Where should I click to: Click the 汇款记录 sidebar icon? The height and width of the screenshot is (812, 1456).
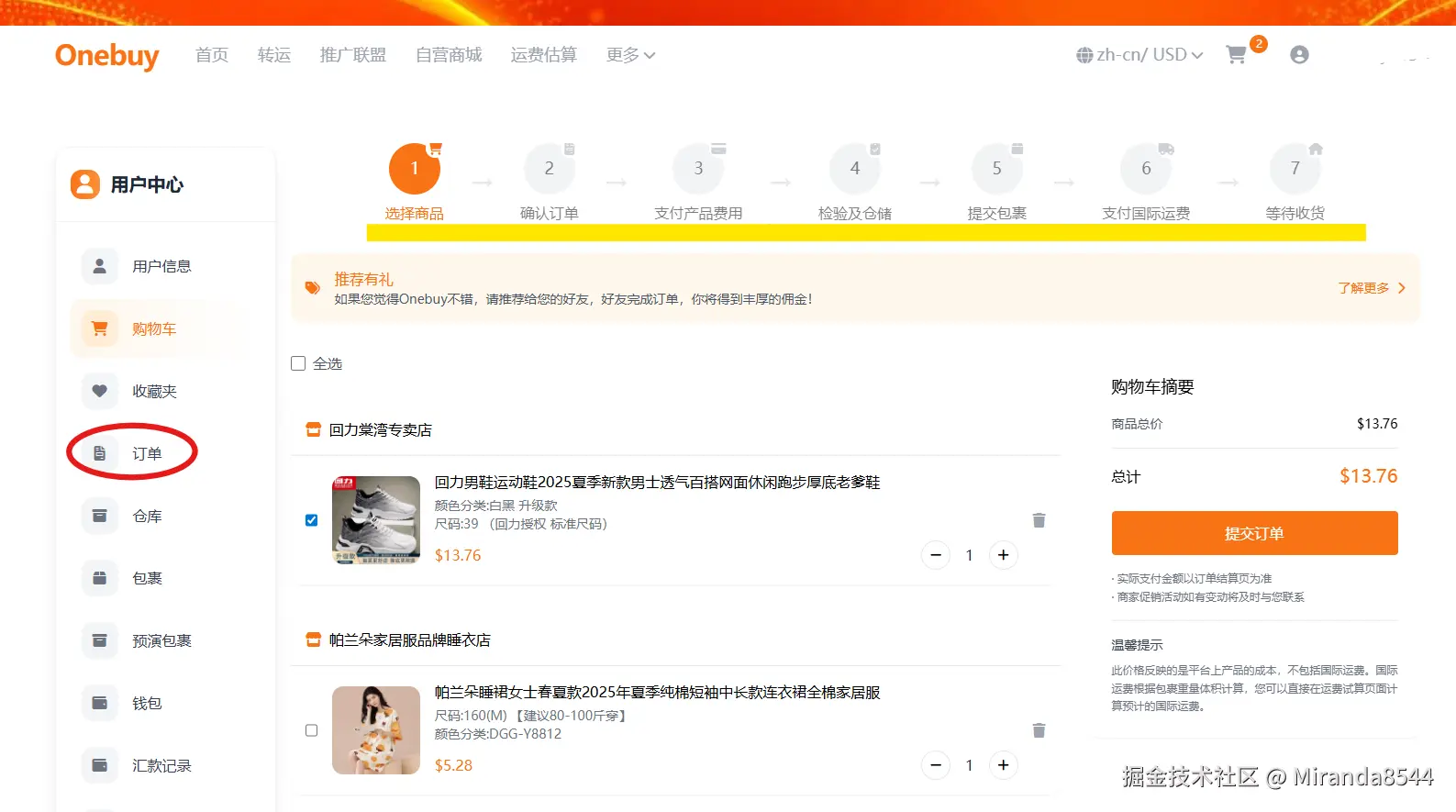pos(100,765)
